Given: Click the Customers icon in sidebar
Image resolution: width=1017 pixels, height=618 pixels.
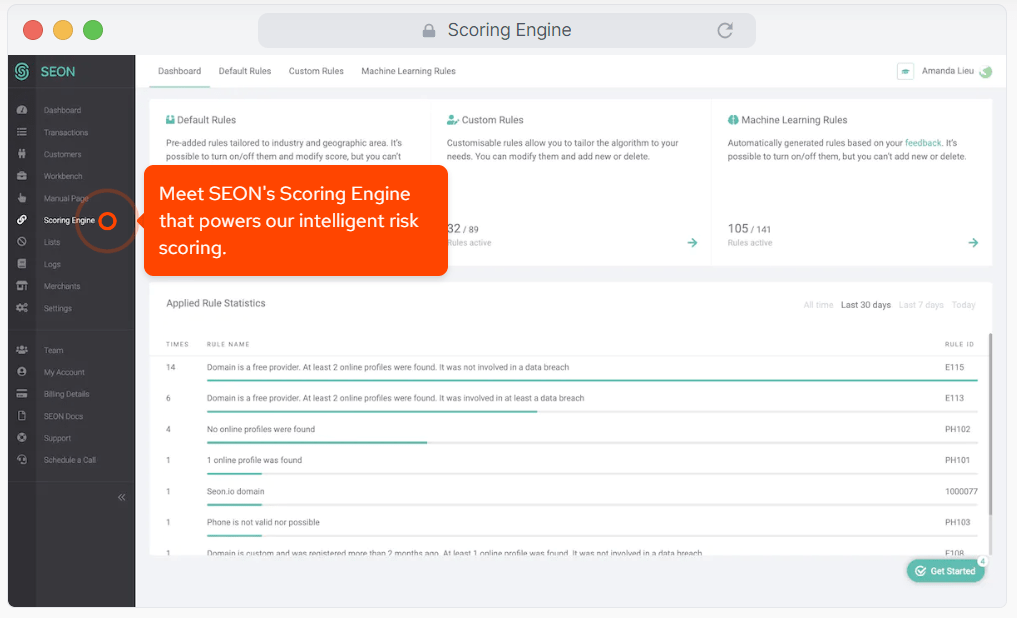Looking at the screenshot, I should [22, 154].
